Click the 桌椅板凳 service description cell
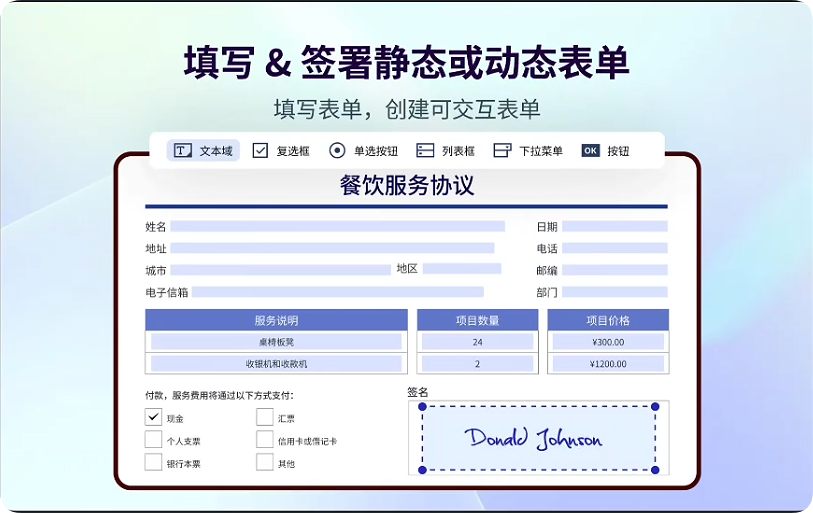Image resolution: width=813 pixels, height=513 pixels. pos(276,342)
